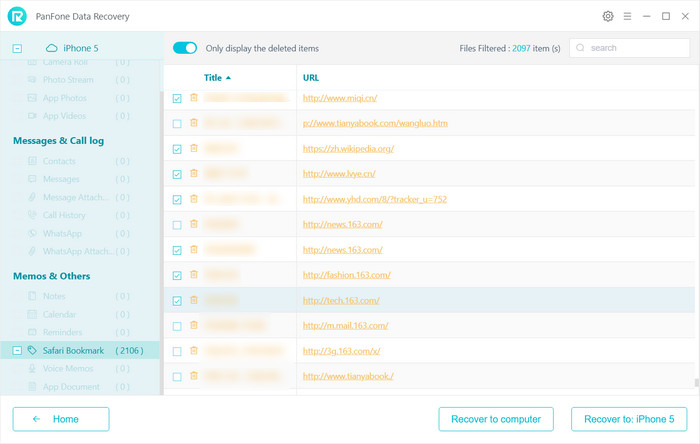The width and height of the screenshot is (700, 444).
Task: Click the search input field
Action: point(629,48)
